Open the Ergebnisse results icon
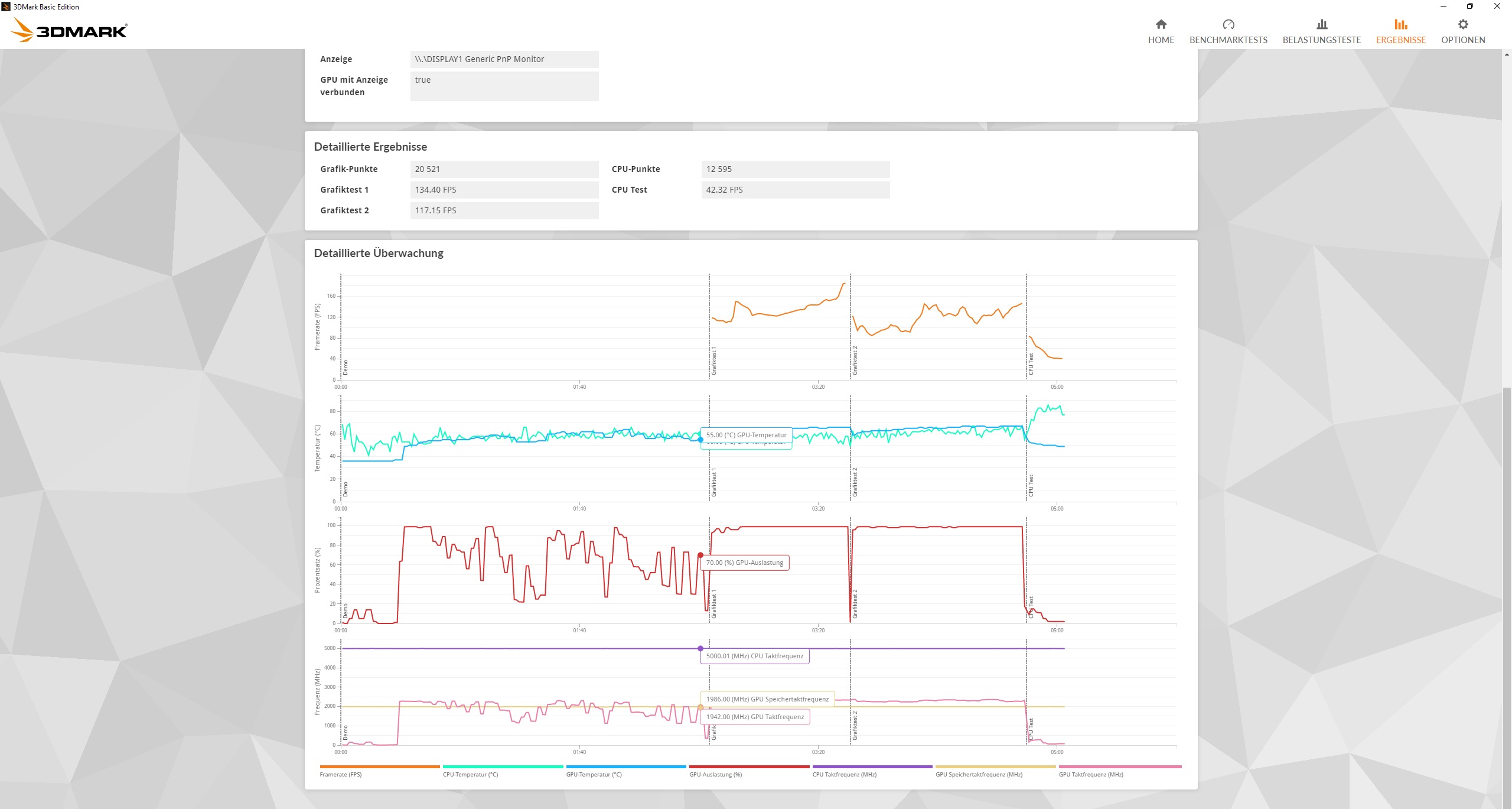This screenshot has height=809, width=1512. 1400,24
